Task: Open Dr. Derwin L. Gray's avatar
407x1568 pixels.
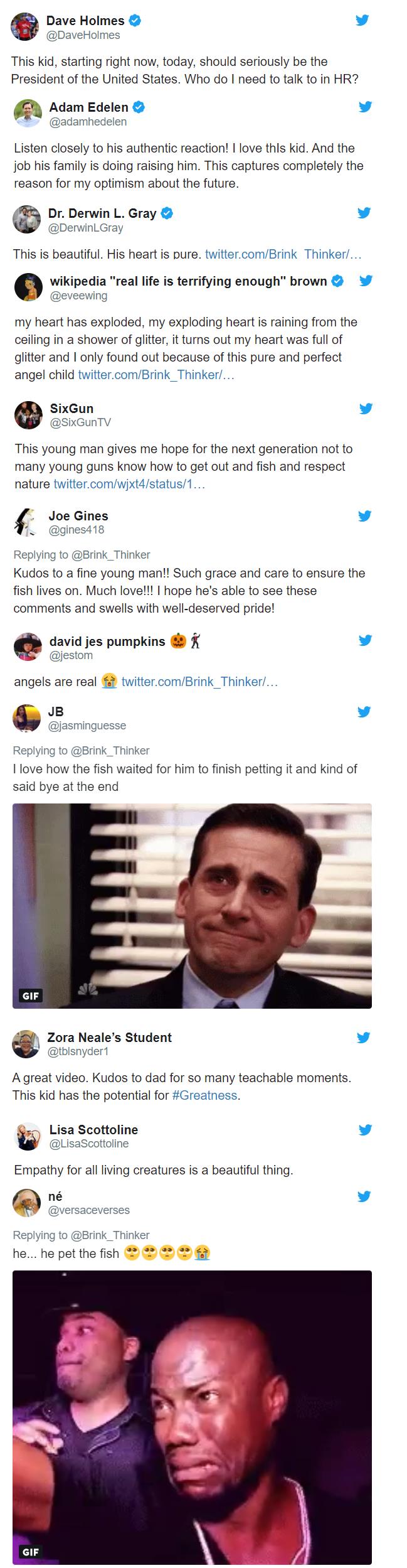Action: (x=27, y=219)
